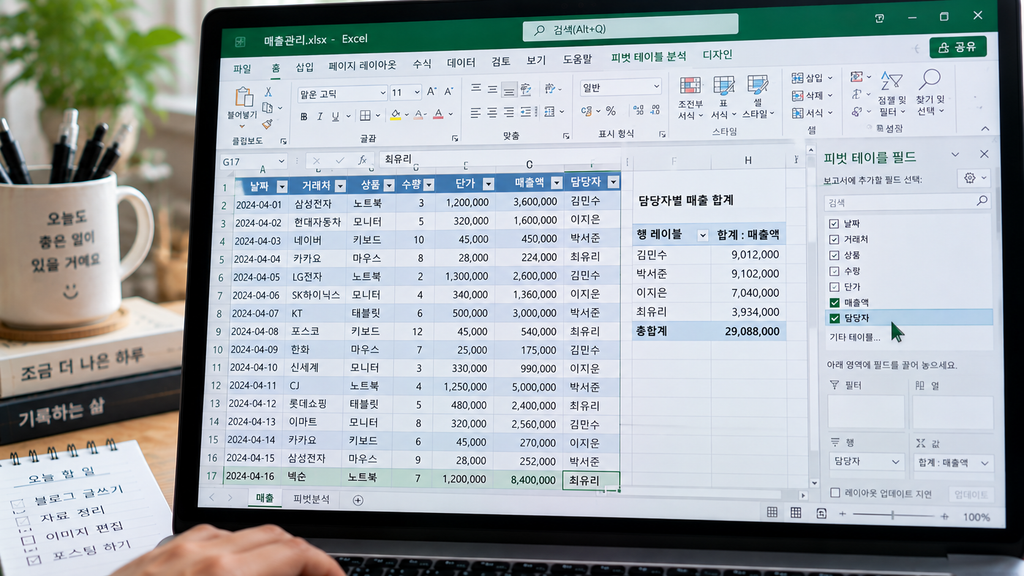Switch to Page Layout view in status bar
The height and width of the screenshot is (576, 1024).
(795, 513)
